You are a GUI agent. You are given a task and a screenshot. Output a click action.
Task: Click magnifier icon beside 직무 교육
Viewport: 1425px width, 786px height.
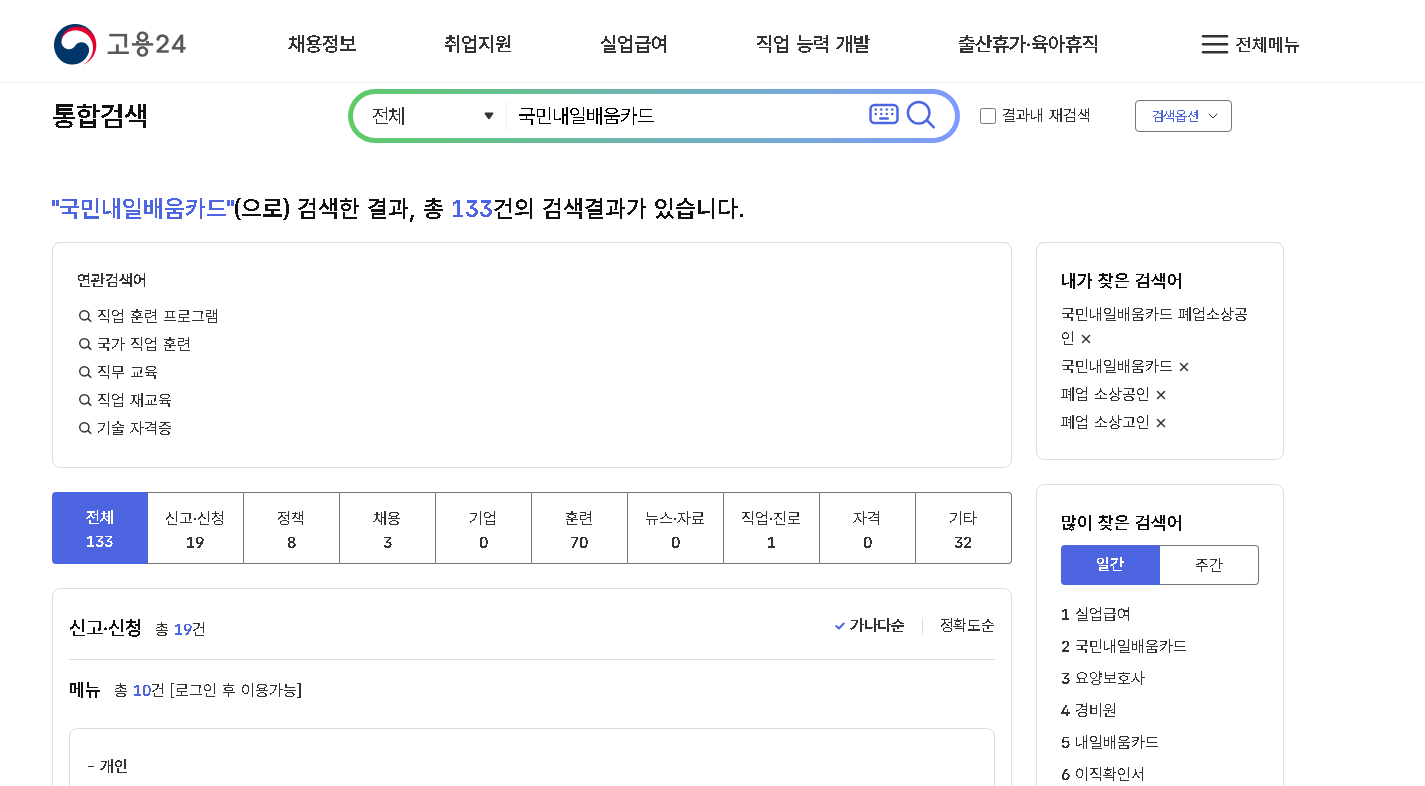click(x=85, y=372)
